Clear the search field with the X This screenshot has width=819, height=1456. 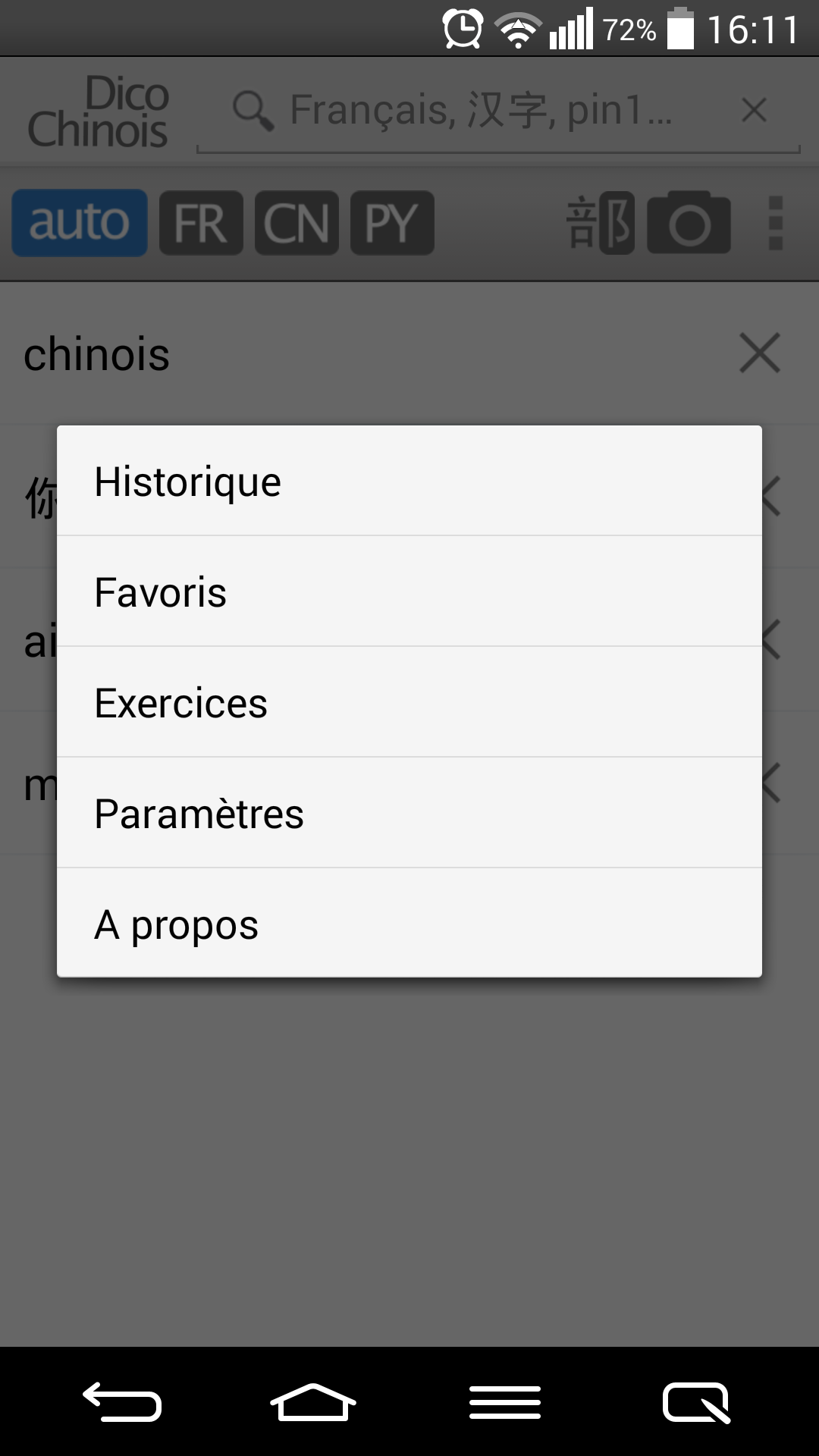coord(753,110)
